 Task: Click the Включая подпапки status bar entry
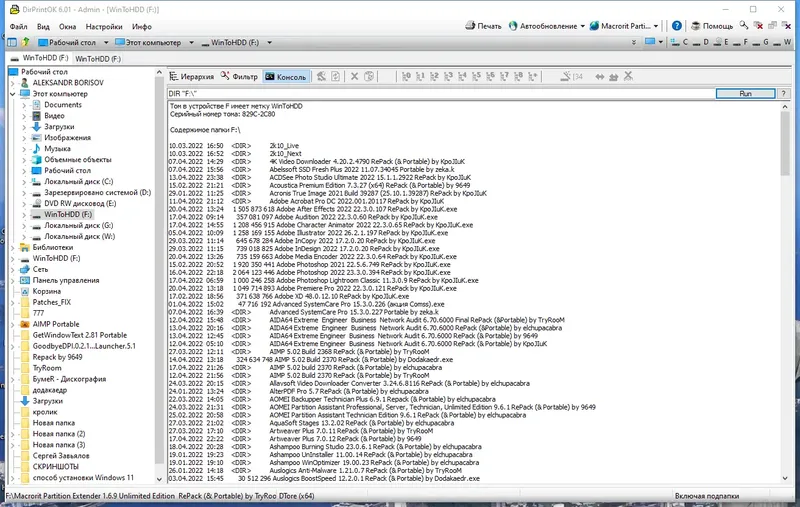[707, 496]
